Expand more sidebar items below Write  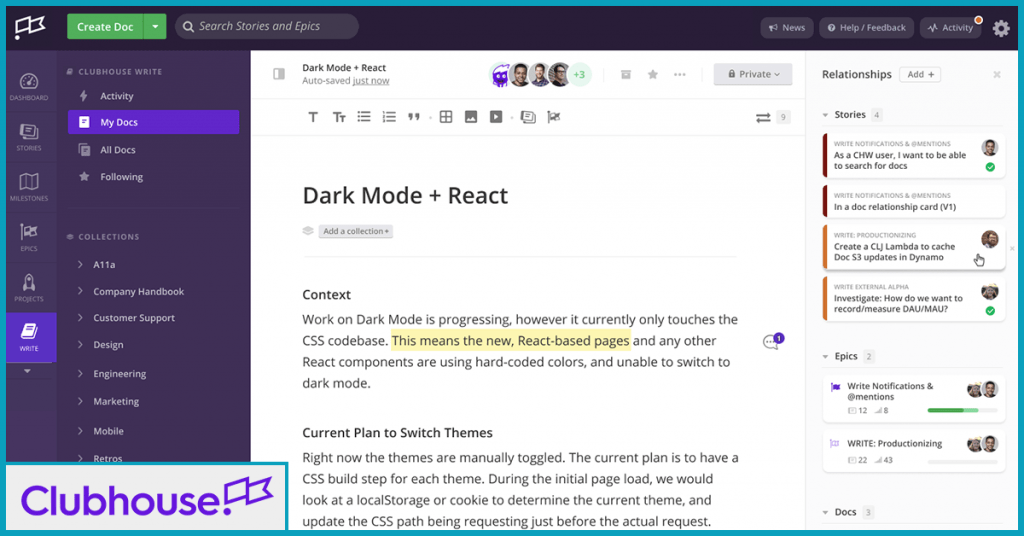tap(27, 371)
